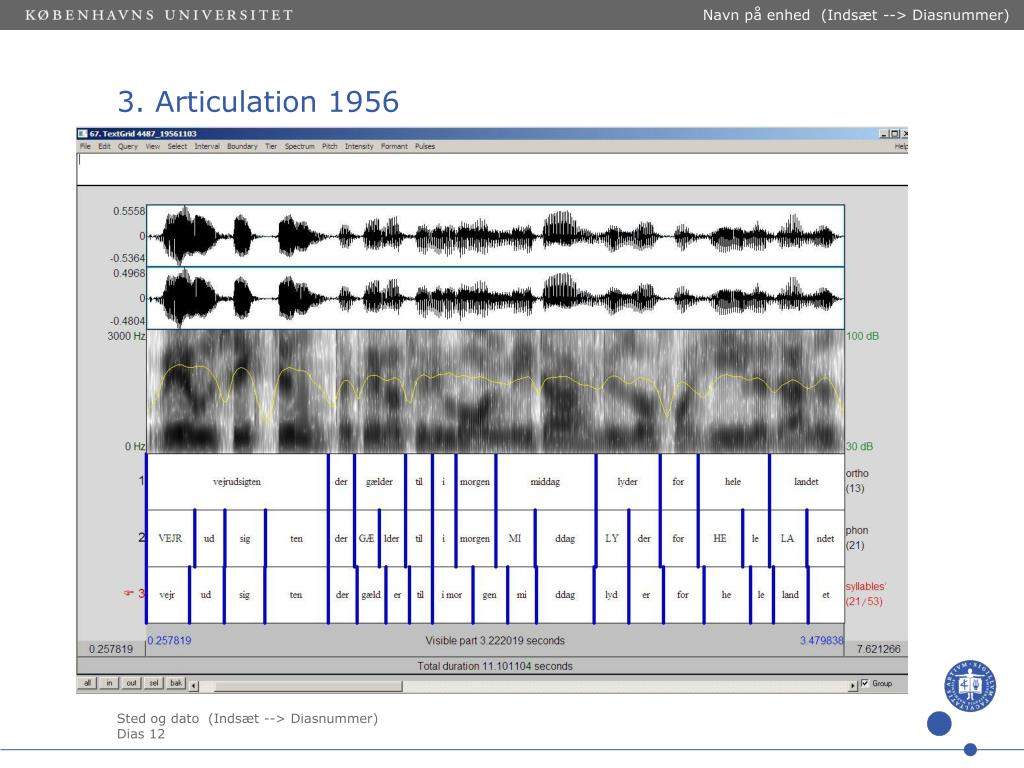The height and width of the screenshot is (768, 1024).
Task: Open the Pitch menu
Action: [x=330, y=146]
